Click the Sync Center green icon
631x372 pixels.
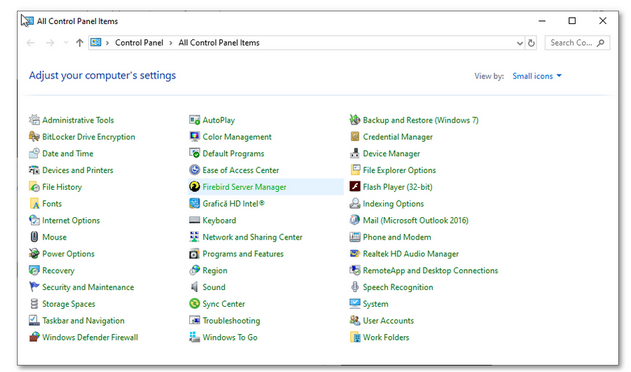point(195,304)
